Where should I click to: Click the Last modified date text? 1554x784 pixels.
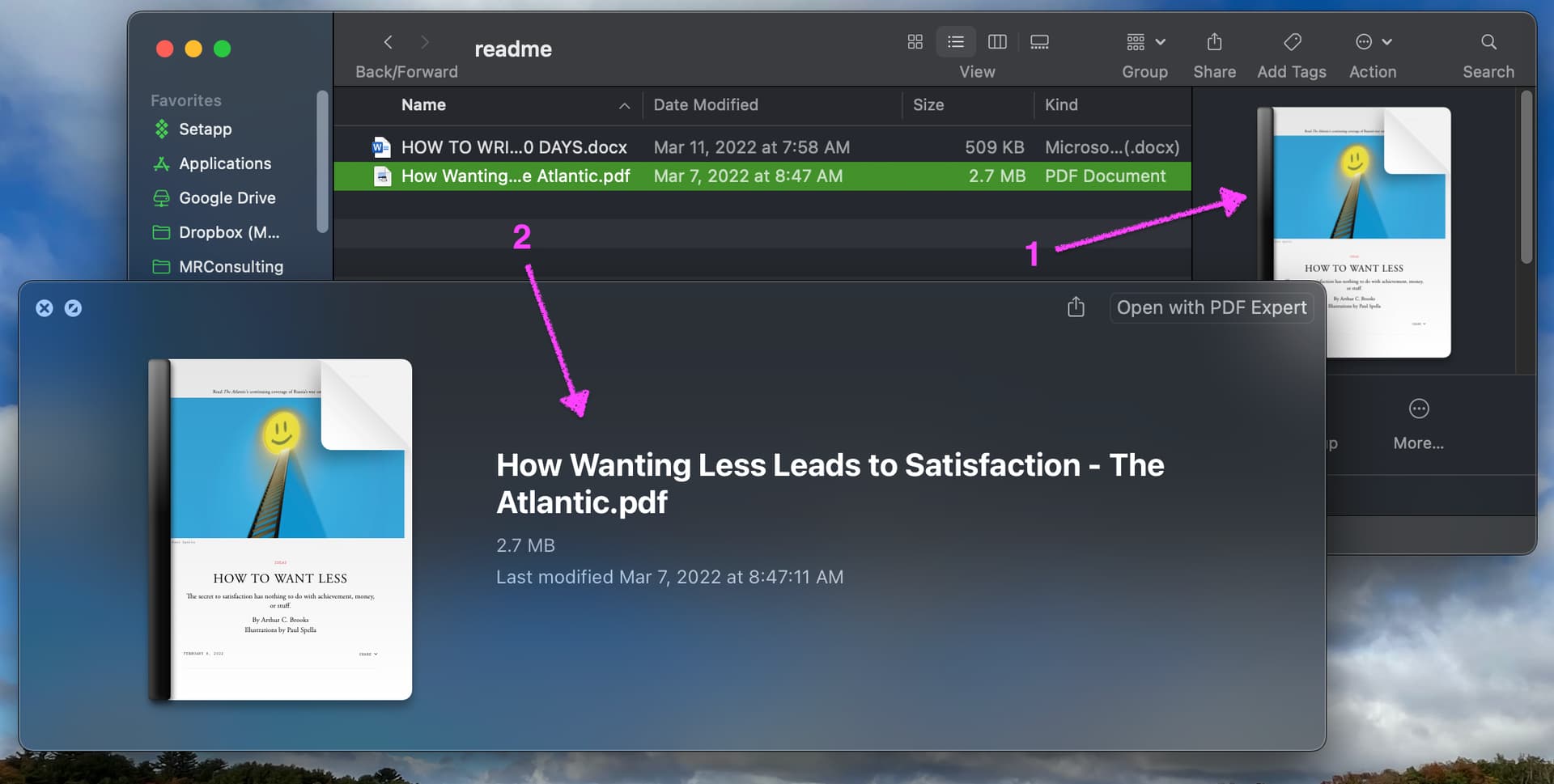pos(669,577)
